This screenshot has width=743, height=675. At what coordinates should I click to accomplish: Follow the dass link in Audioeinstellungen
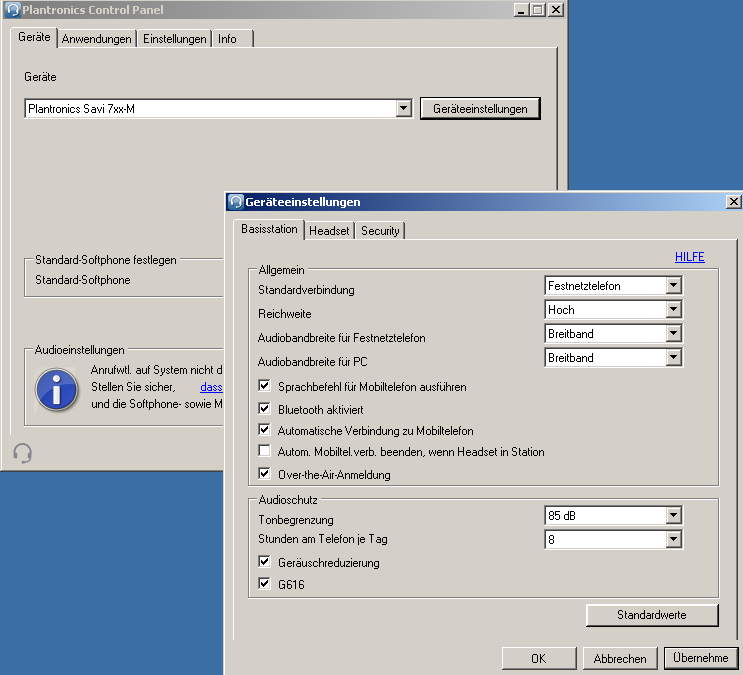(x=211, y=387)
